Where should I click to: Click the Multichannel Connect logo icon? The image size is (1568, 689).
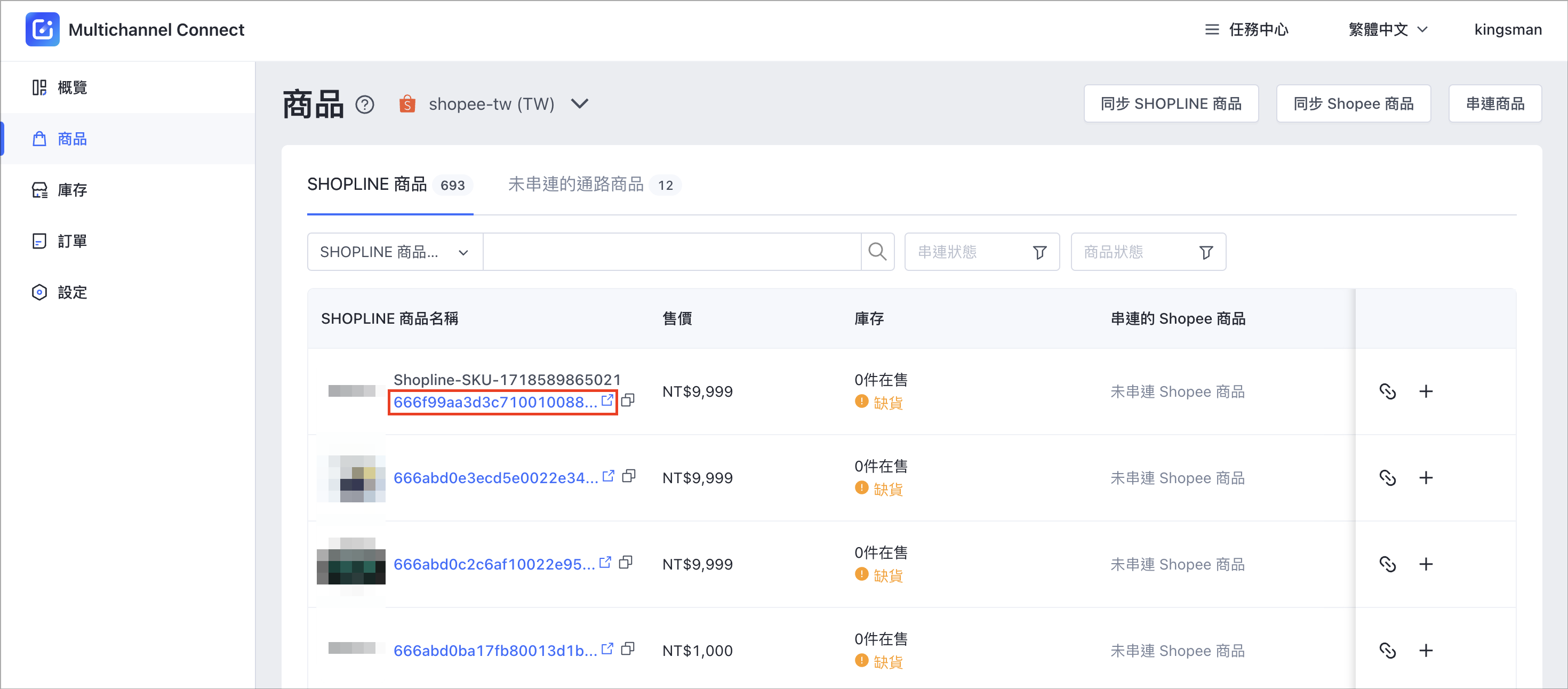coord(42,29)
